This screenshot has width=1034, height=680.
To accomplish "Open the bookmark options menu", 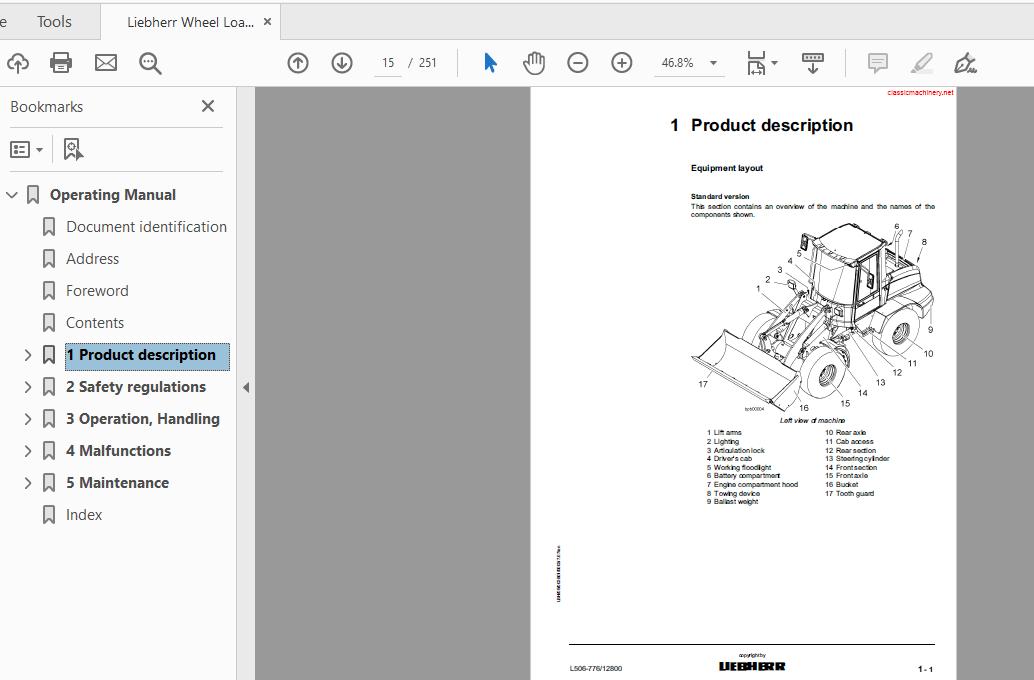I will pyautogui.click(x=24, y=148).
